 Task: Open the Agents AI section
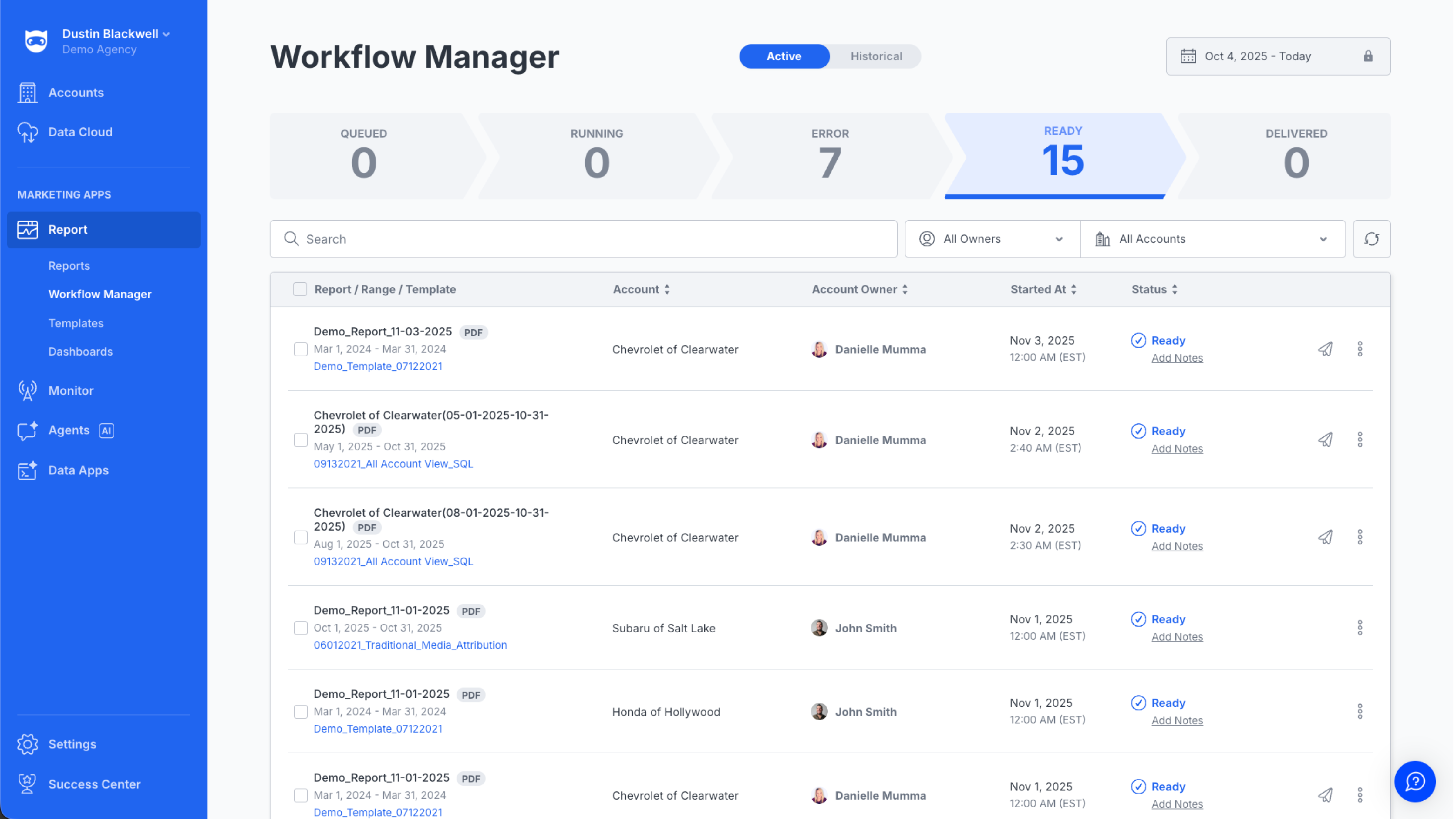69,430
